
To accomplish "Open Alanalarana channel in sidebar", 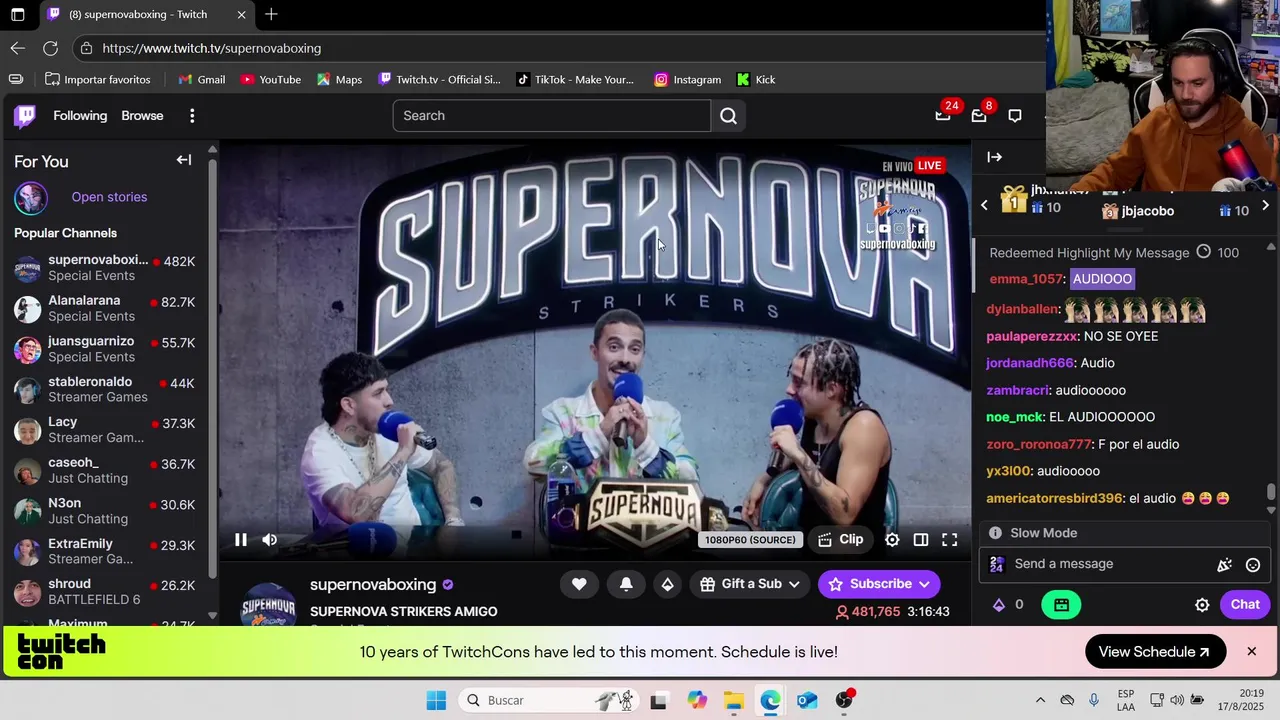I will click(105, 308).
